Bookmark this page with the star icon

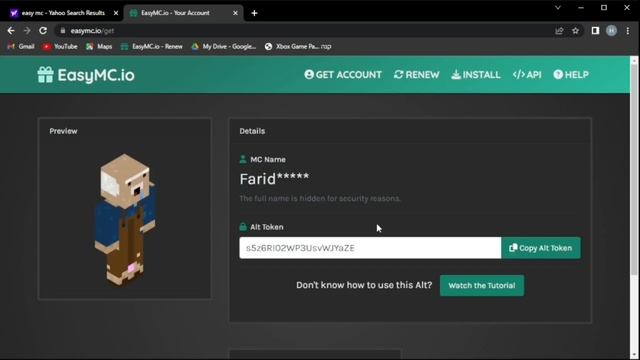[x=576, y=31]
